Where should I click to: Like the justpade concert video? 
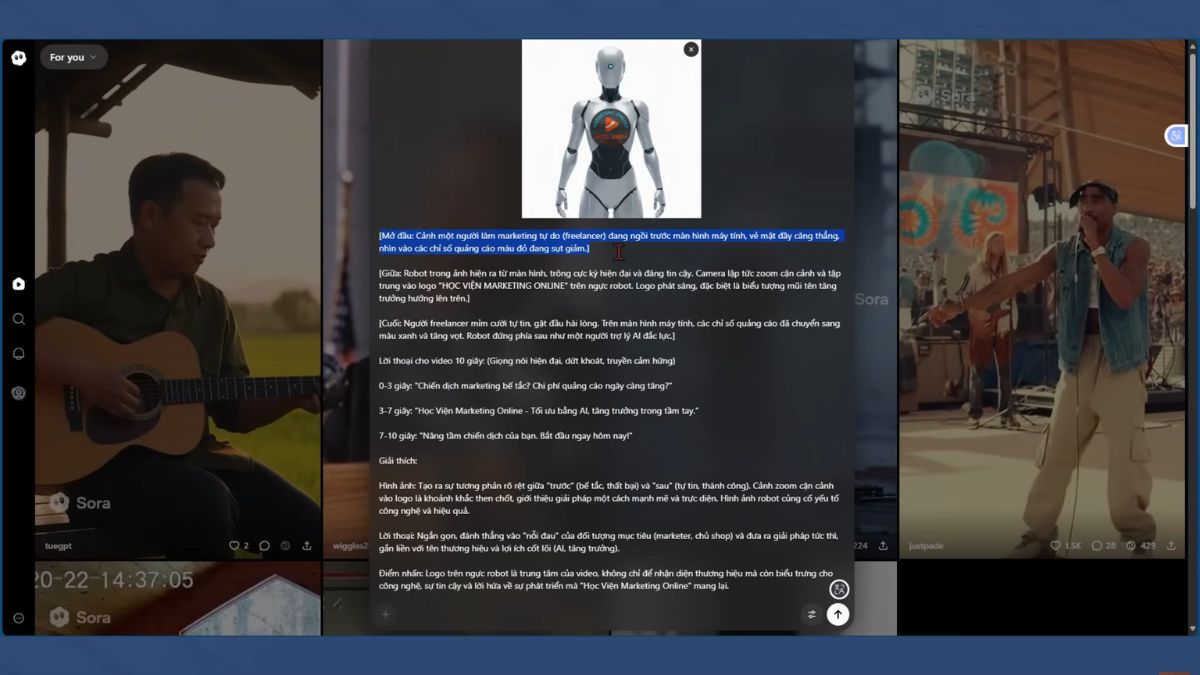pos(1055,546)
